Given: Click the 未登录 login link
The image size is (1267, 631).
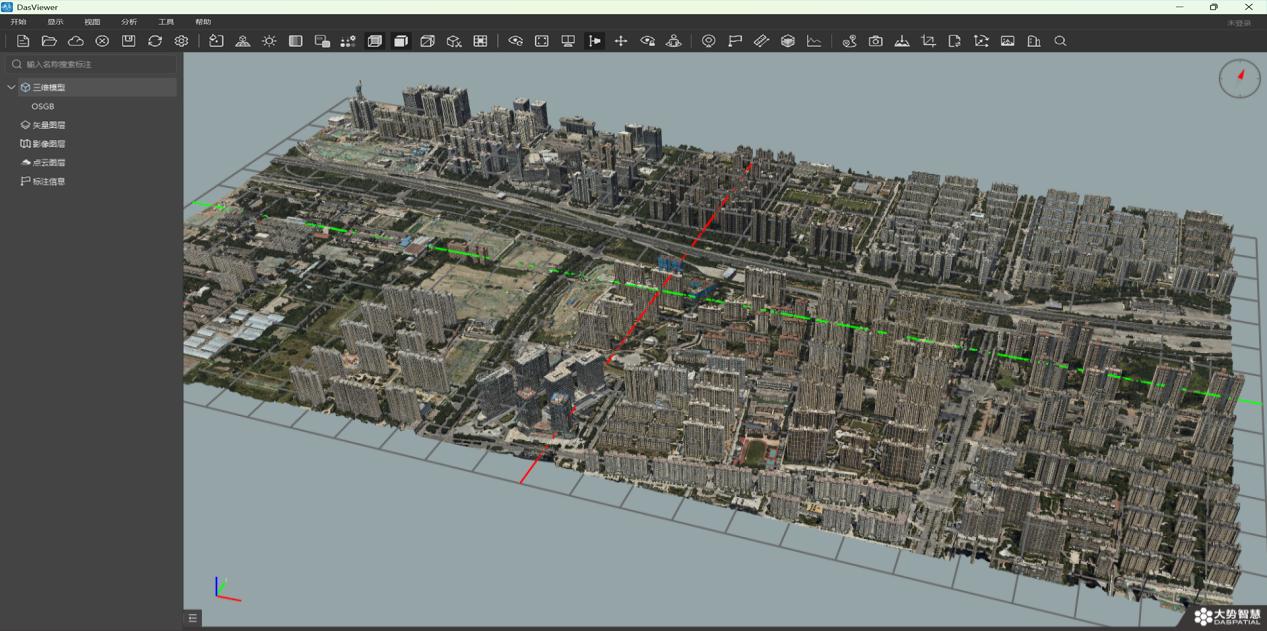Looking at the screenshot, I should (x=1239, y=23).
